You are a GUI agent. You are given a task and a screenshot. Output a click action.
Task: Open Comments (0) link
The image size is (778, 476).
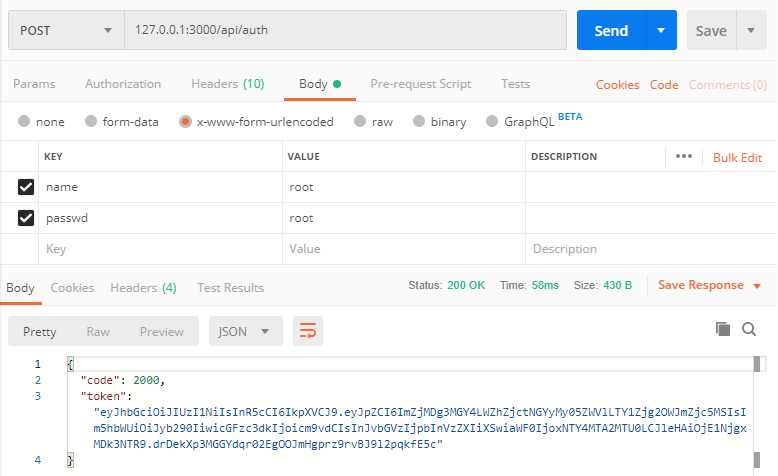click(728, 85)
